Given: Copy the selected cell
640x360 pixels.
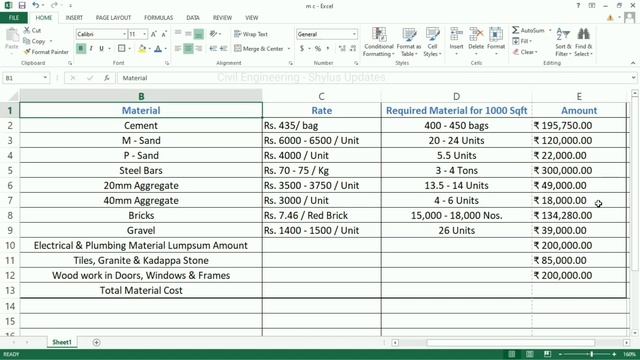Looking at the screenshot, I should pos(34,41).
